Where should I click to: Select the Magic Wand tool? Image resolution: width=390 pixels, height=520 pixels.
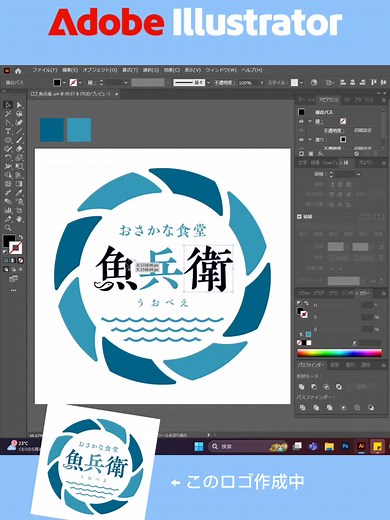click(x=8, y=114)
